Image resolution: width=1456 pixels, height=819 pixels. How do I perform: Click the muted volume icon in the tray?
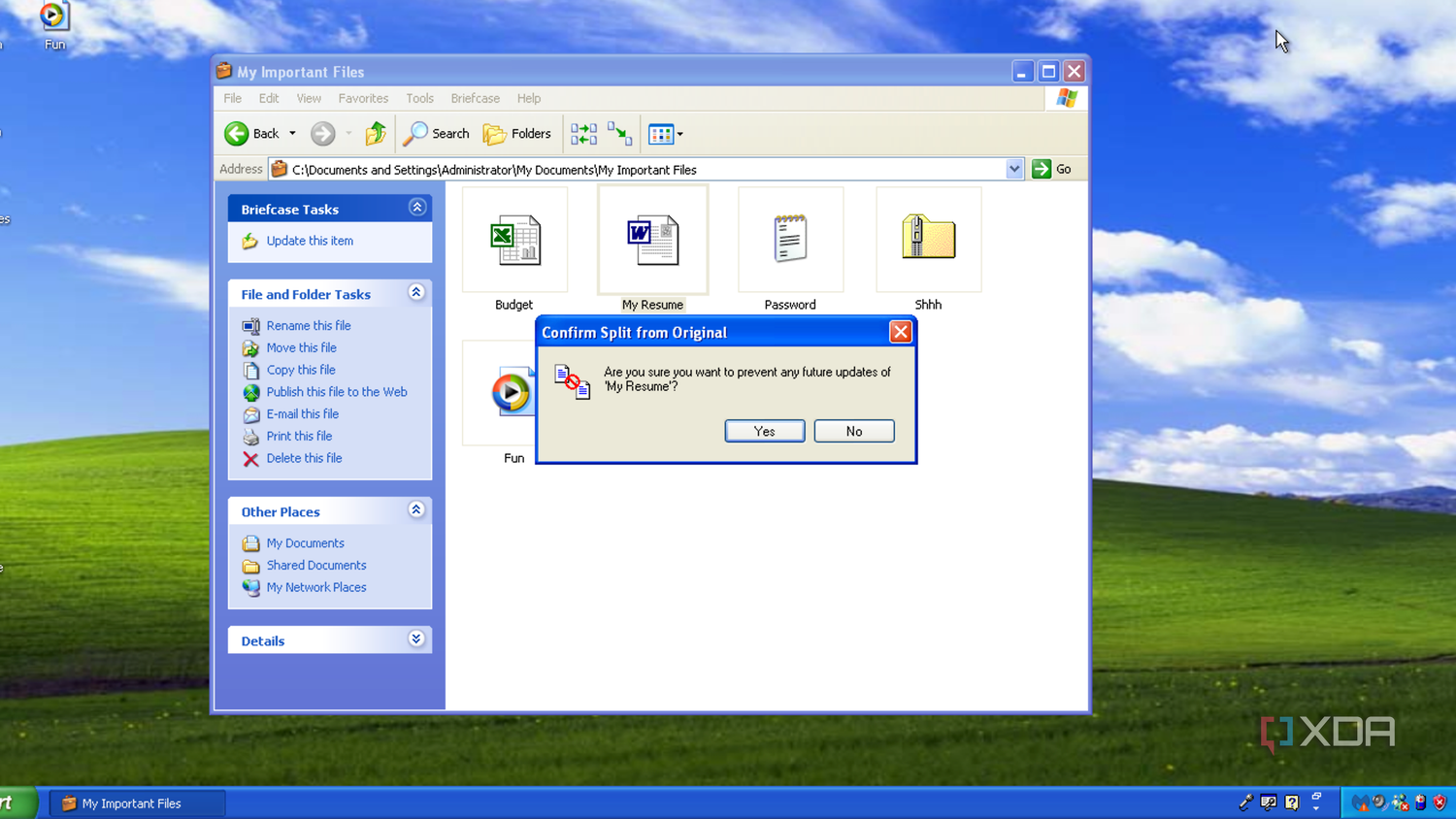1379,803
